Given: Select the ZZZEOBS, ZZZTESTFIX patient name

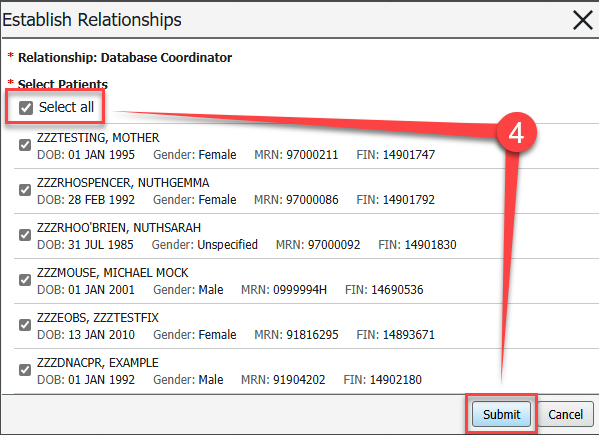Looking at the screenshot, I should pyautogui.click(x=98, y=318).
